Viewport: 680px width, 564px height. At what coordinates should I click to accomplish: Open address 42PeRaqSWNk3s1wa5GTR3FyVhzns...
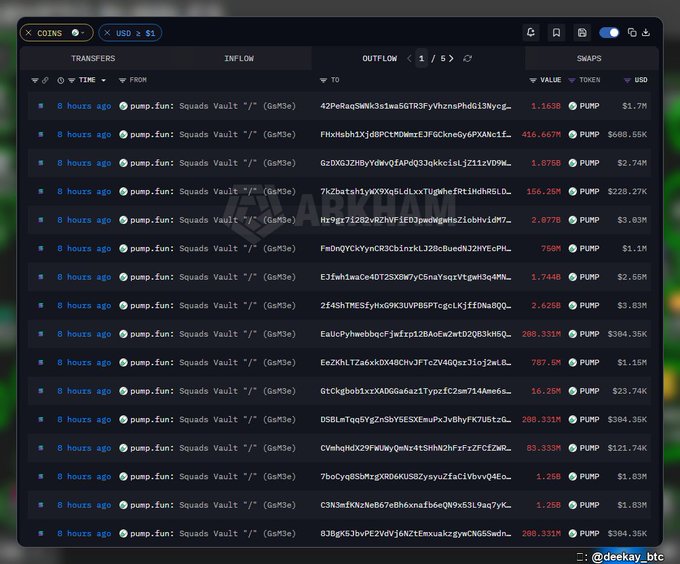coord(415,106)
